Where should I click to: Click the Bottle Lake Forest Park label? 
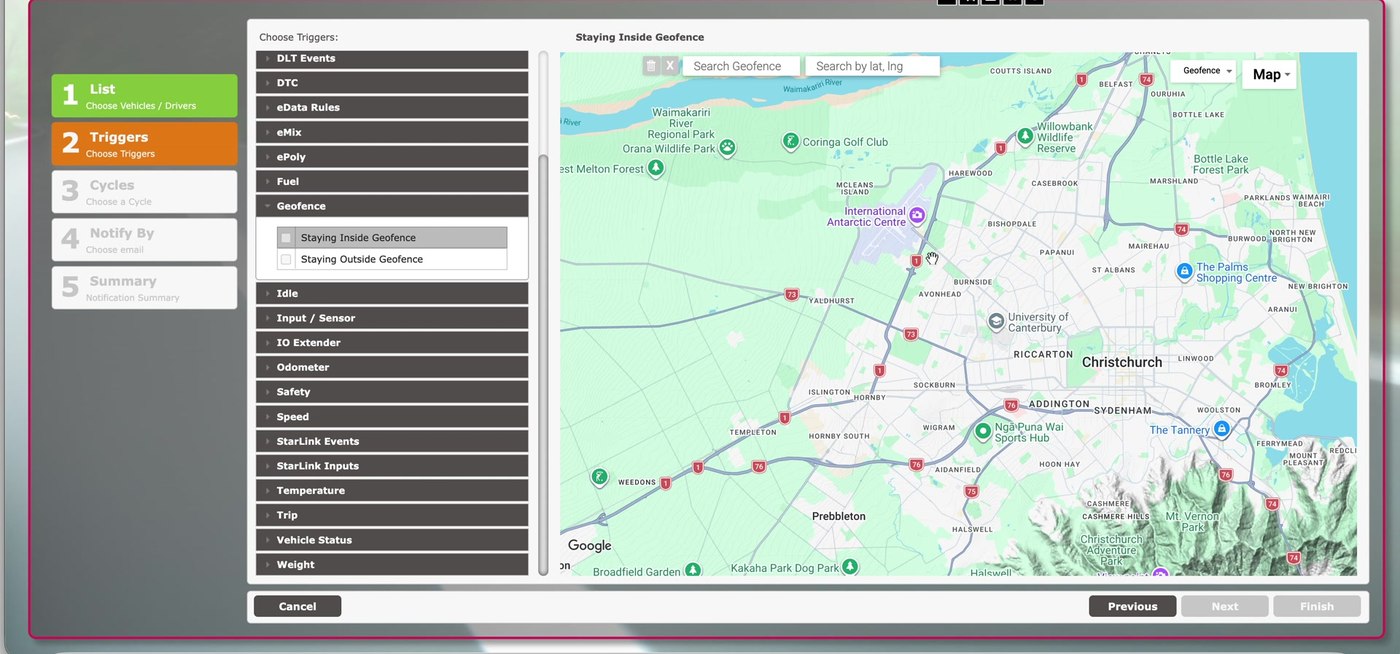1221,164
